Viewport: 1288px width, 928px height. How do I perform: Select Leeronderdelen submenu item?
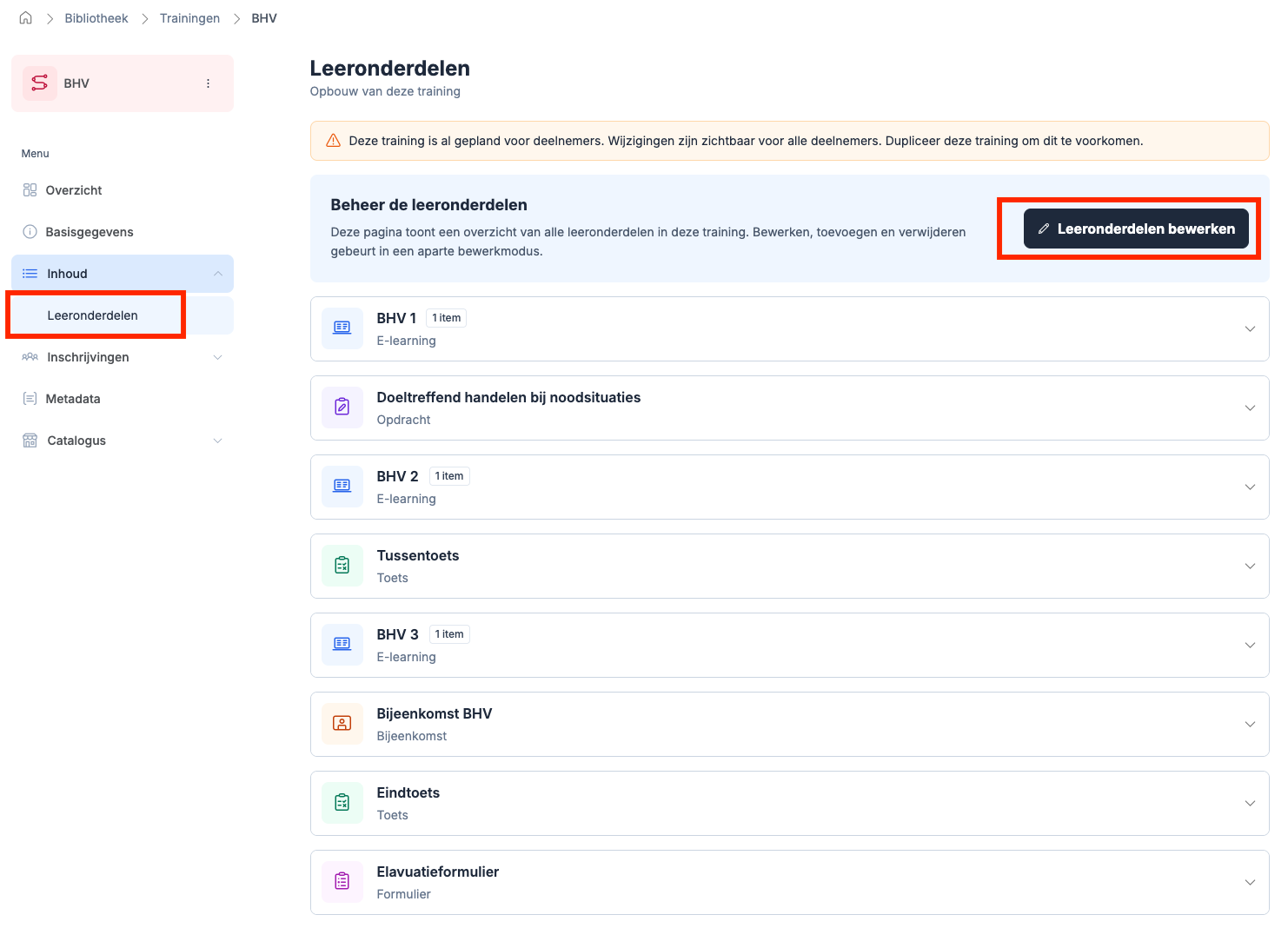(x=93, y=315)
